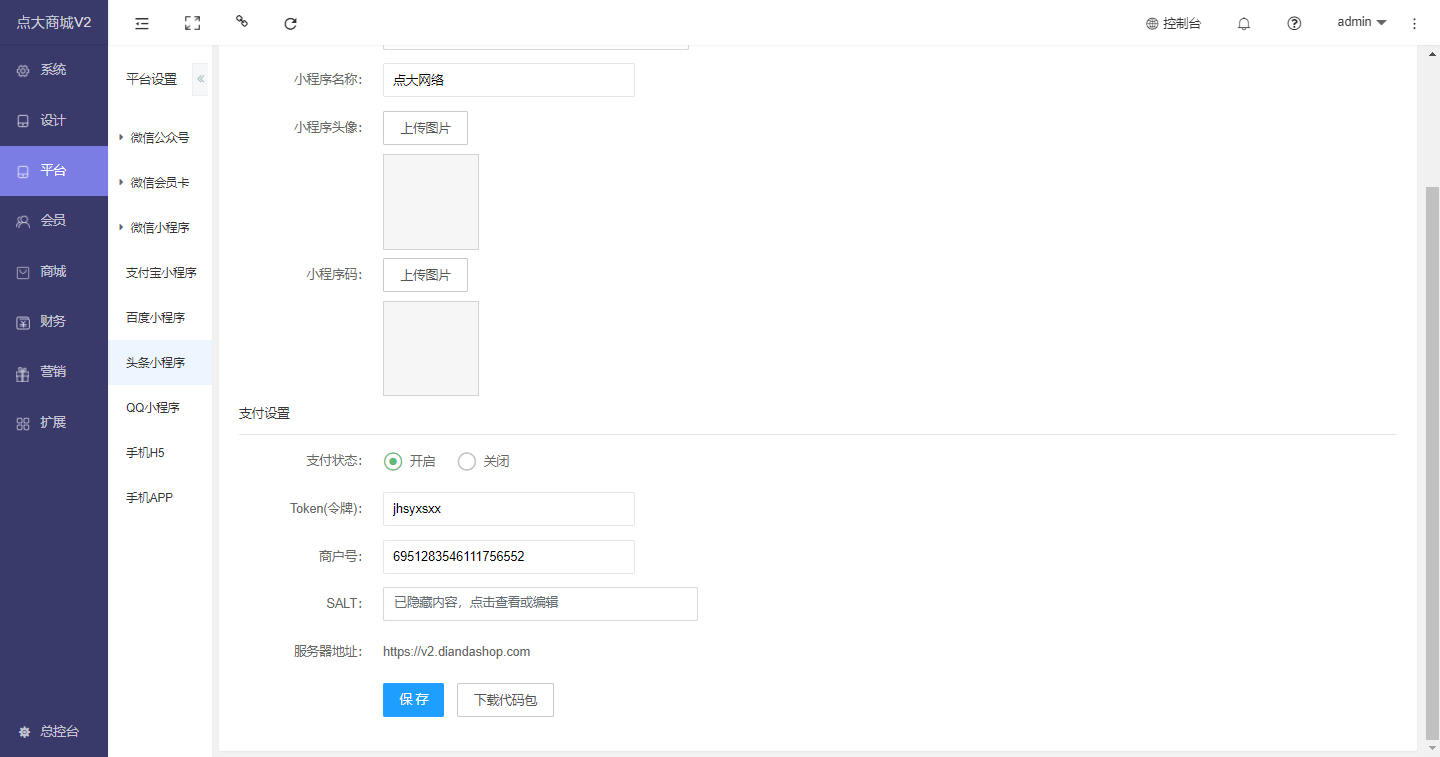The height and width of the screenshot is (757, 1440).
Task: Click the 下载代码包 button
Action: click(x=505, y=700)
